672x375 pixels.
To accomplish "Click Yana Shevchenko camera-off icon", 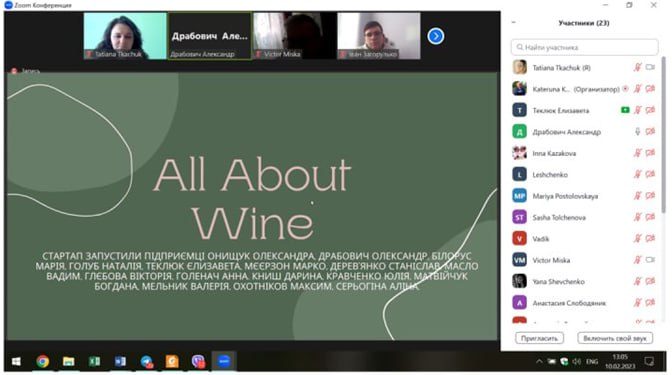I will point(650,282).
